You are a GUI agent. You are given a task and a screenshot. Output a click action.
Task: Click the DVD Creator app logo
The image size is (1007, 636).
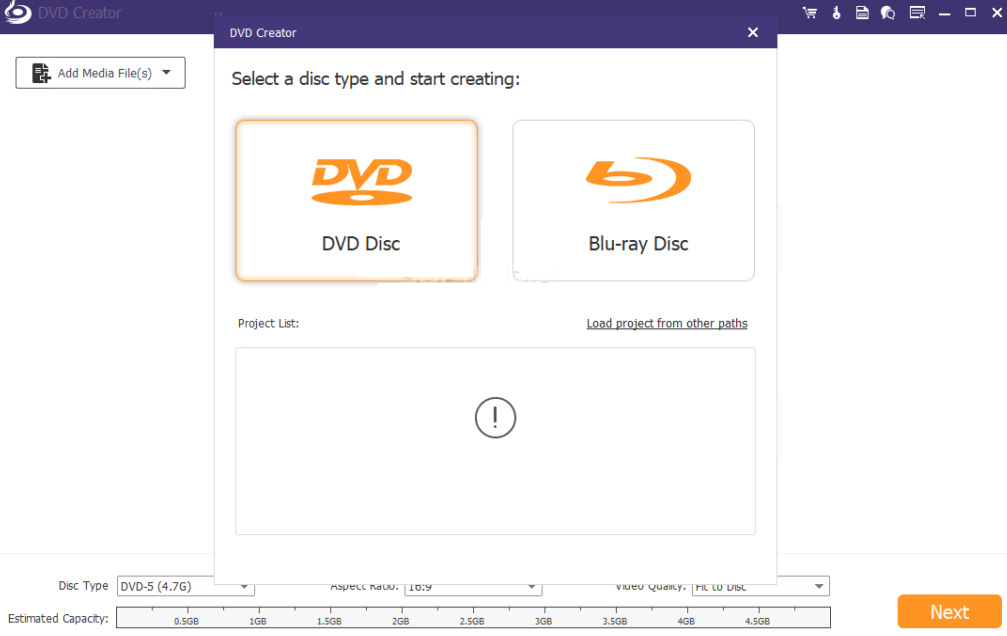[x=17, y=12]
